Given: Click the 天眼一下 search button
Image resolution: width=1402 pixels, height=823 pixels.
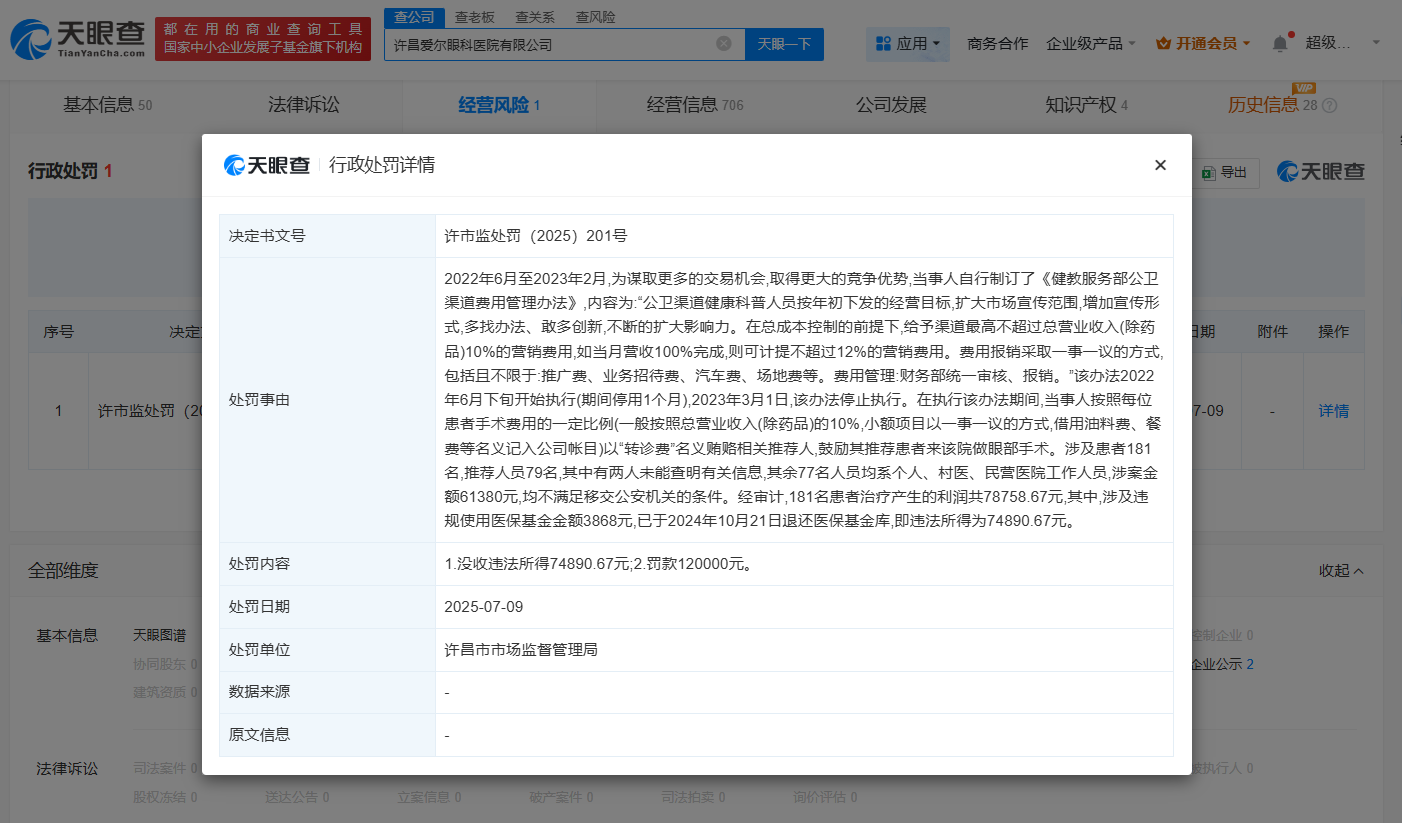Looking at the screenshot, I should click(784, 44).
